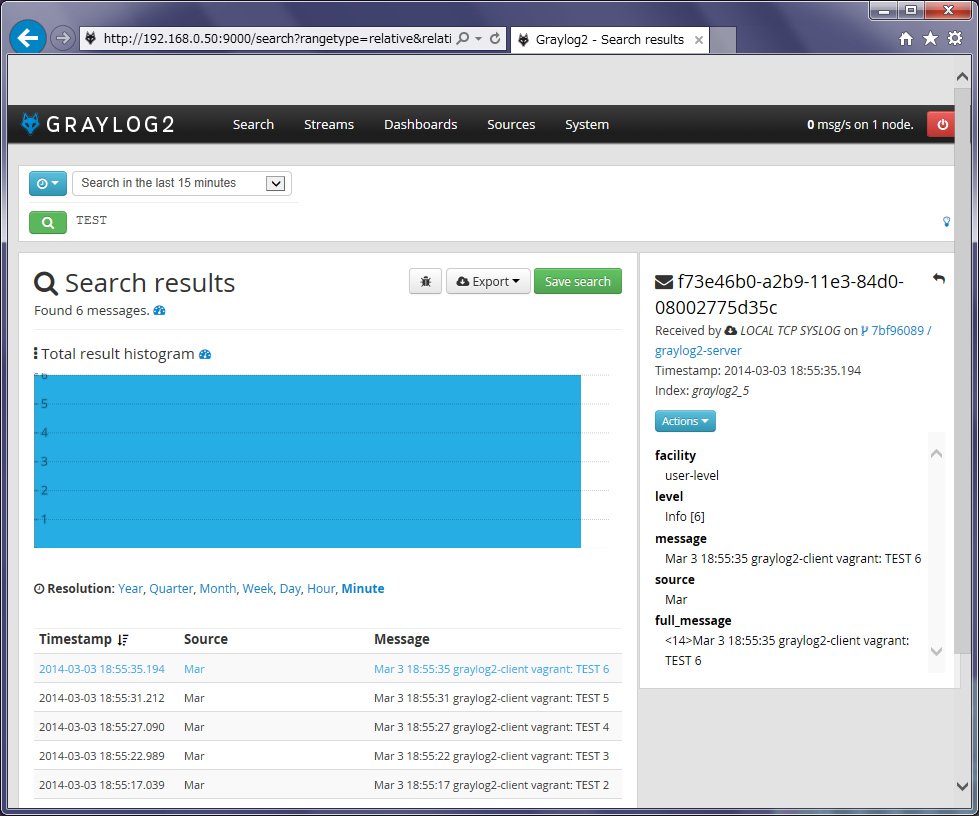Run search with green magnifier button
The height and width of the screenshot is (816, 979).
48,222
